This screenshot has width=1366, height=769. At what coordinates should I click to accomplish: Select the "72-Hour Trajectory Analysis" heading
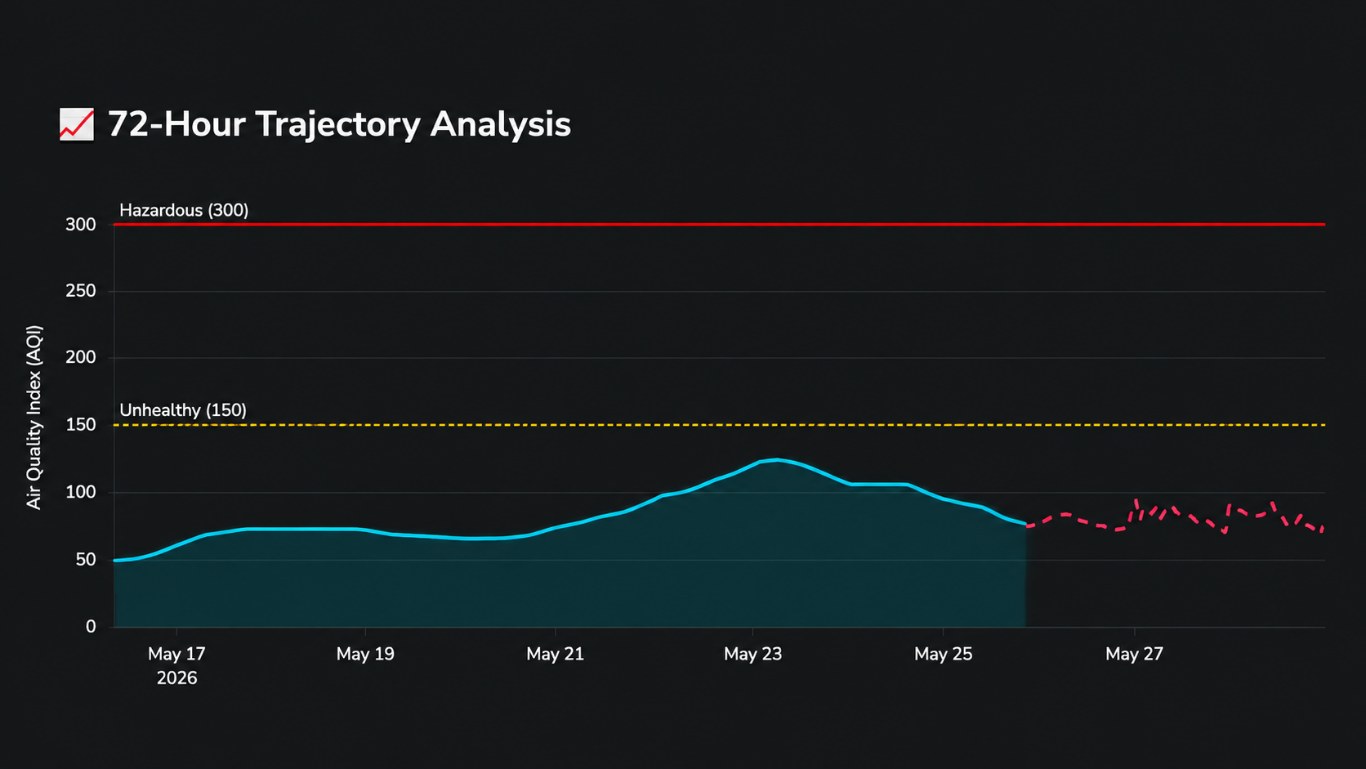coord(339,125)
